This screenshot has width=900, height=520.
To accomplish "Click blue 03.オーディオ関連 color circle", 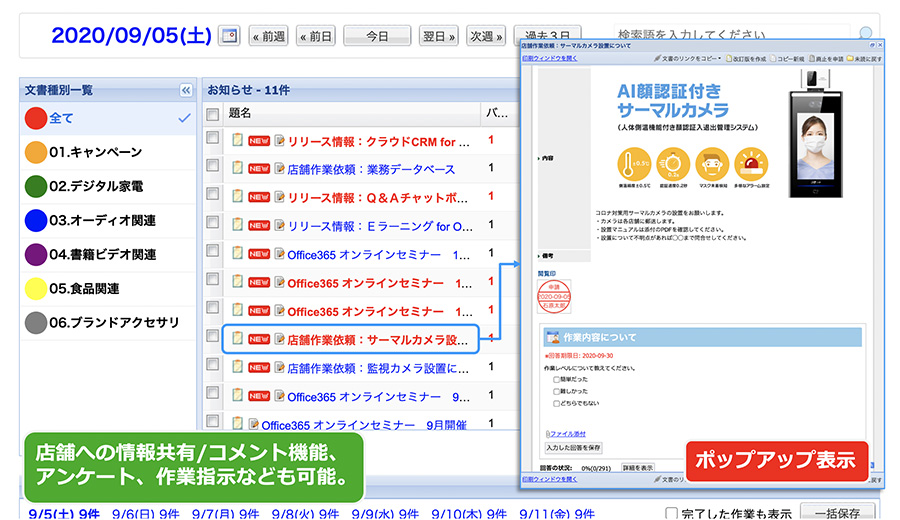I will tap(36, 220).
